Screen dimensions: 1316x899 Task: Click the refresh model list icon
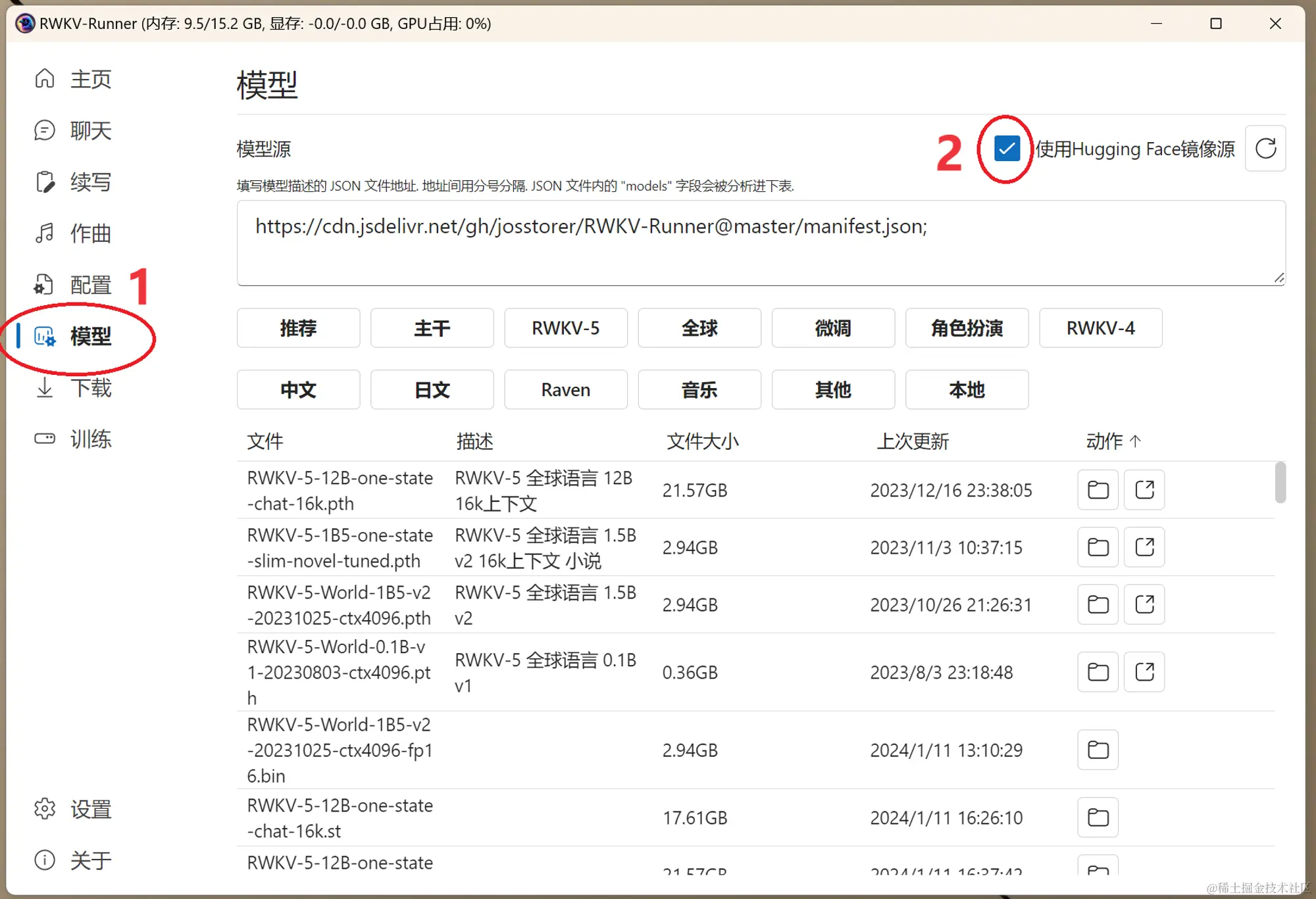tap(1265, 149)
